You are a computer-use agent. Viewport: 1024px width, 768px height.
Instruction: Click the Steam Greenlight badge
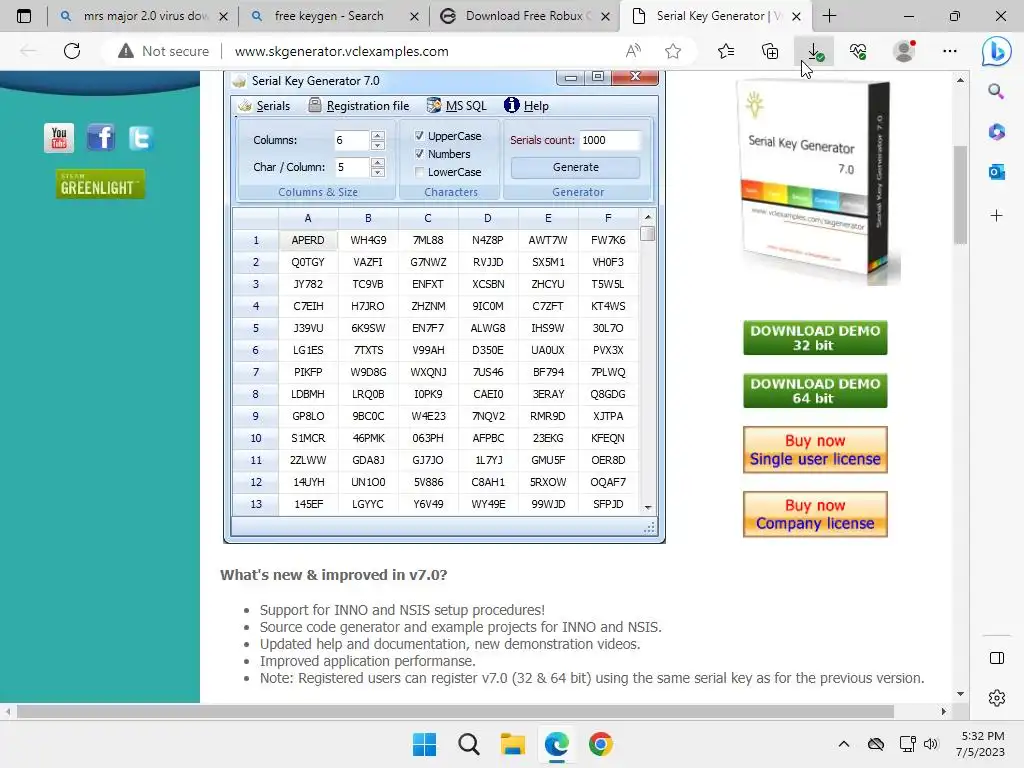[100, 184]
